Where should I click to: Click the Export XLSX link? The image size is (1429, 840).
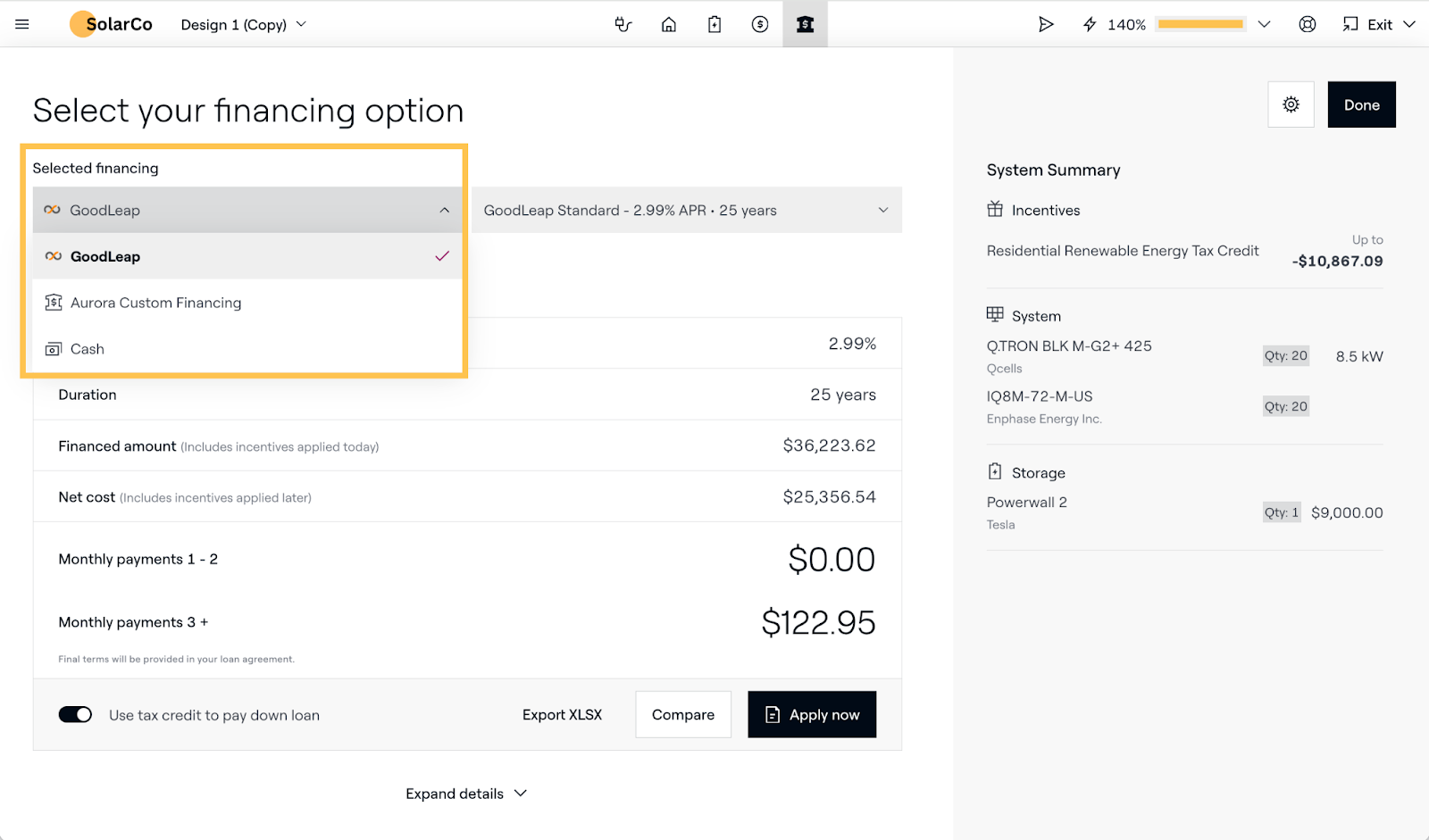click(562, 714)
